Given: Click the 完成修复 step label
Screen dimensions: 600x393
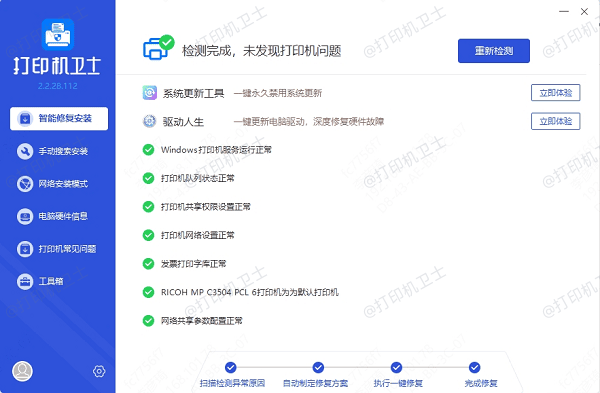Looking at the screenshot, I should (481, 383).
